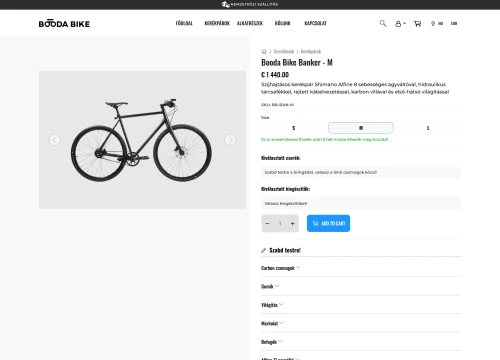Click the pencil icon beside Szabd testre
Screen dimensions: 500x360
click(263, 250)
